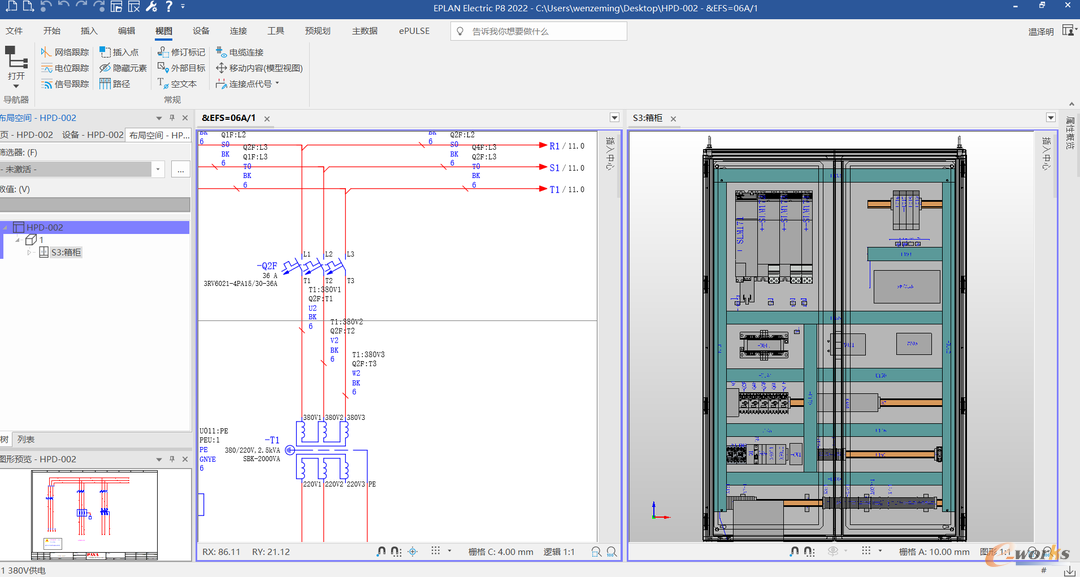Click the wrench tool icon in title bar
1080x577 pixels.
[x=152, y=7]
